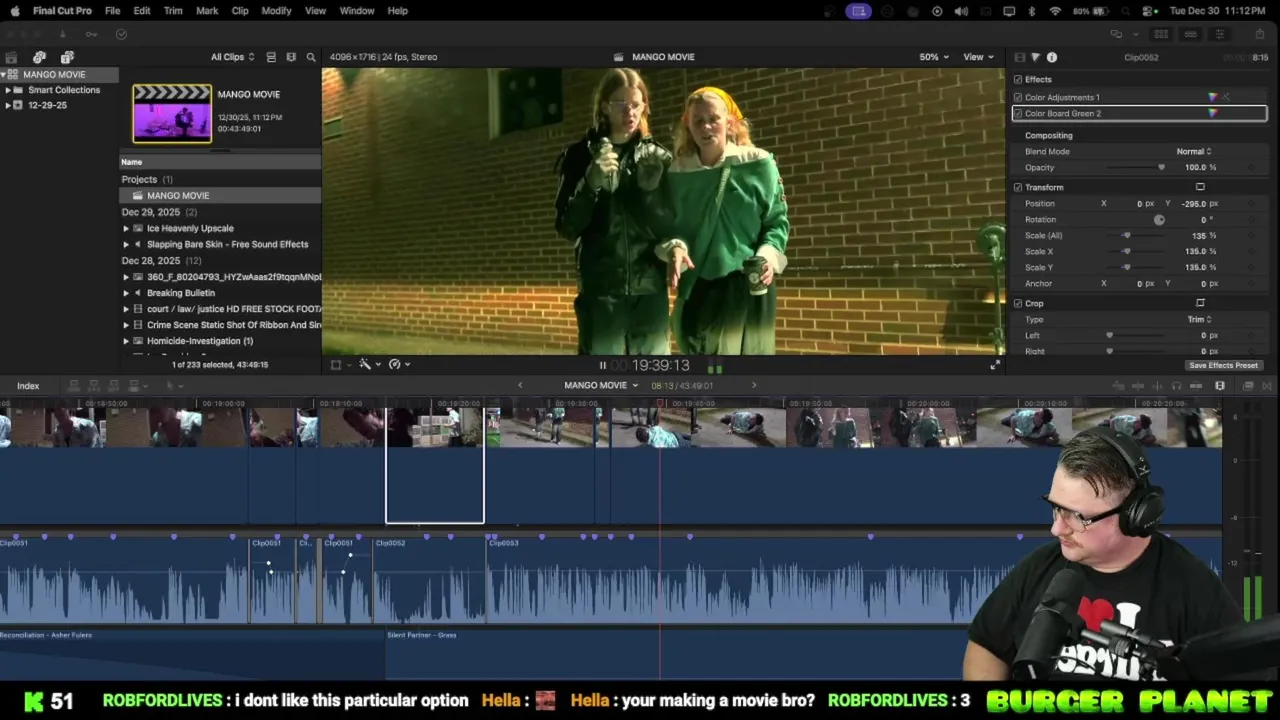The height and width of the screenshot is (720, 1280).
Task: Open the Crop Type Trim dropdown
Action: pos(1199,319)
